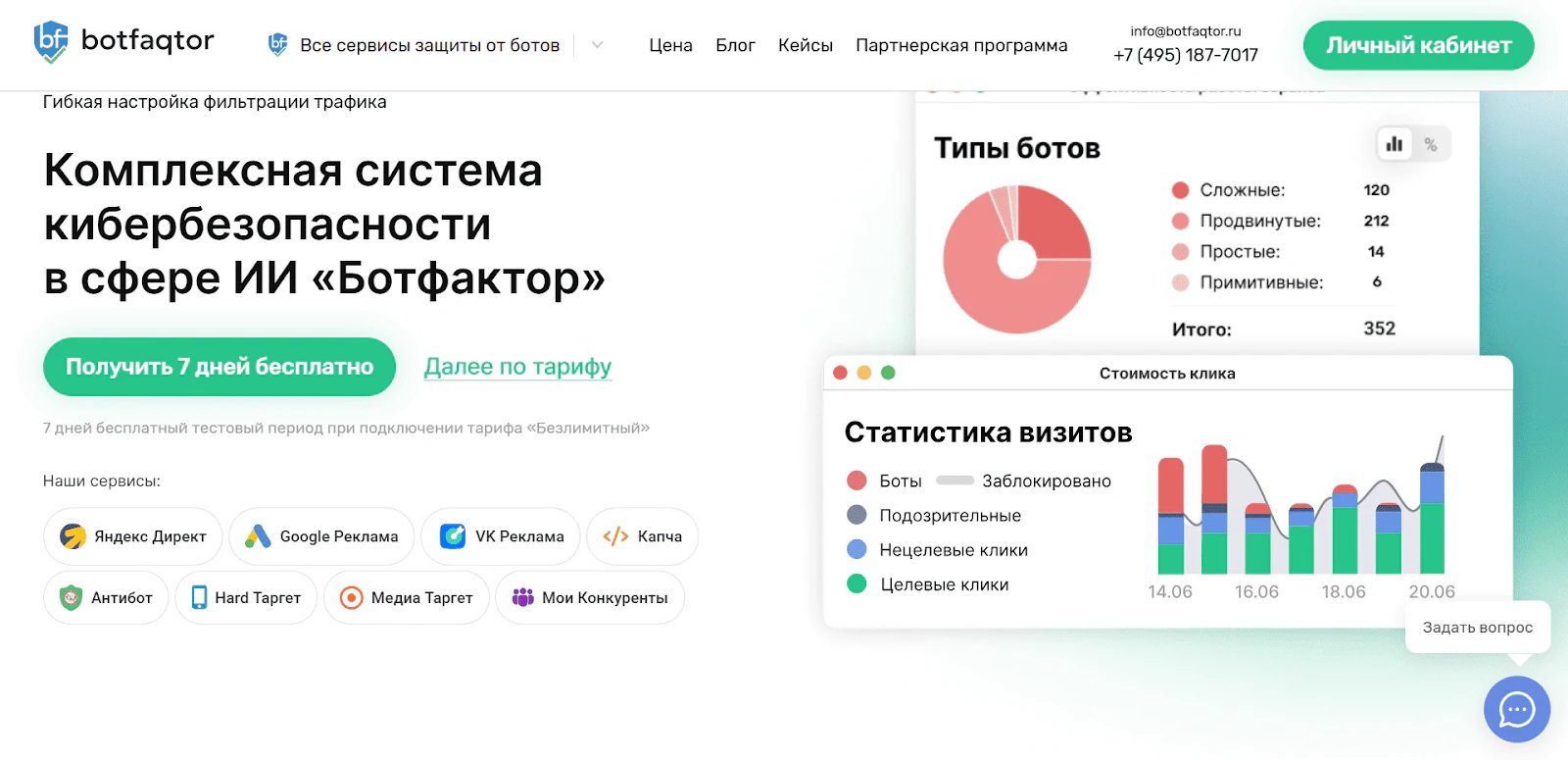Click the Боты legend dot
The height and width of the screenshot is (760, 1568).
(x=857, y=481)
